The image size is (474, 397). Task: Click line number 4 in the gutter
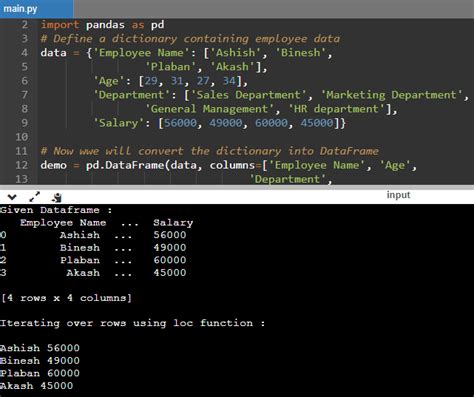pyautogui.click(x=24, y=53)
